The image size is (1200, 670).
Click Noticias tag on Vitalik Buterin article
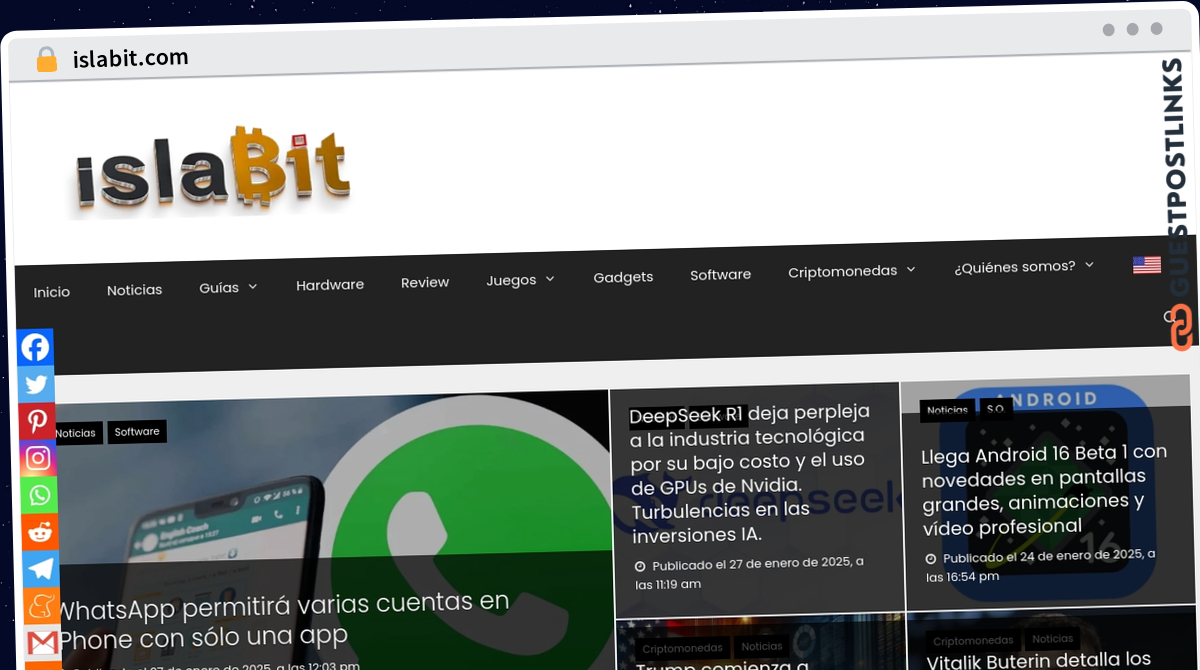1052,639
